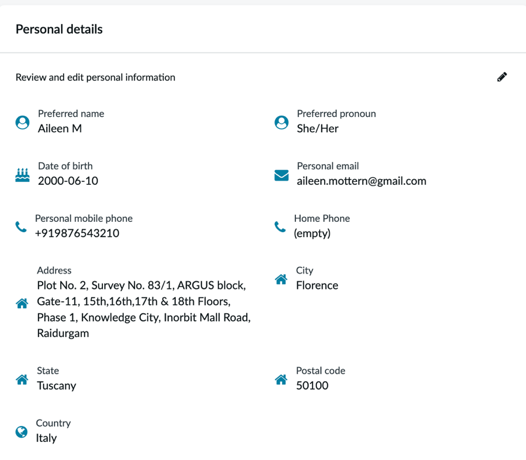Click the Personal email envelope icon

pos(281,175)
